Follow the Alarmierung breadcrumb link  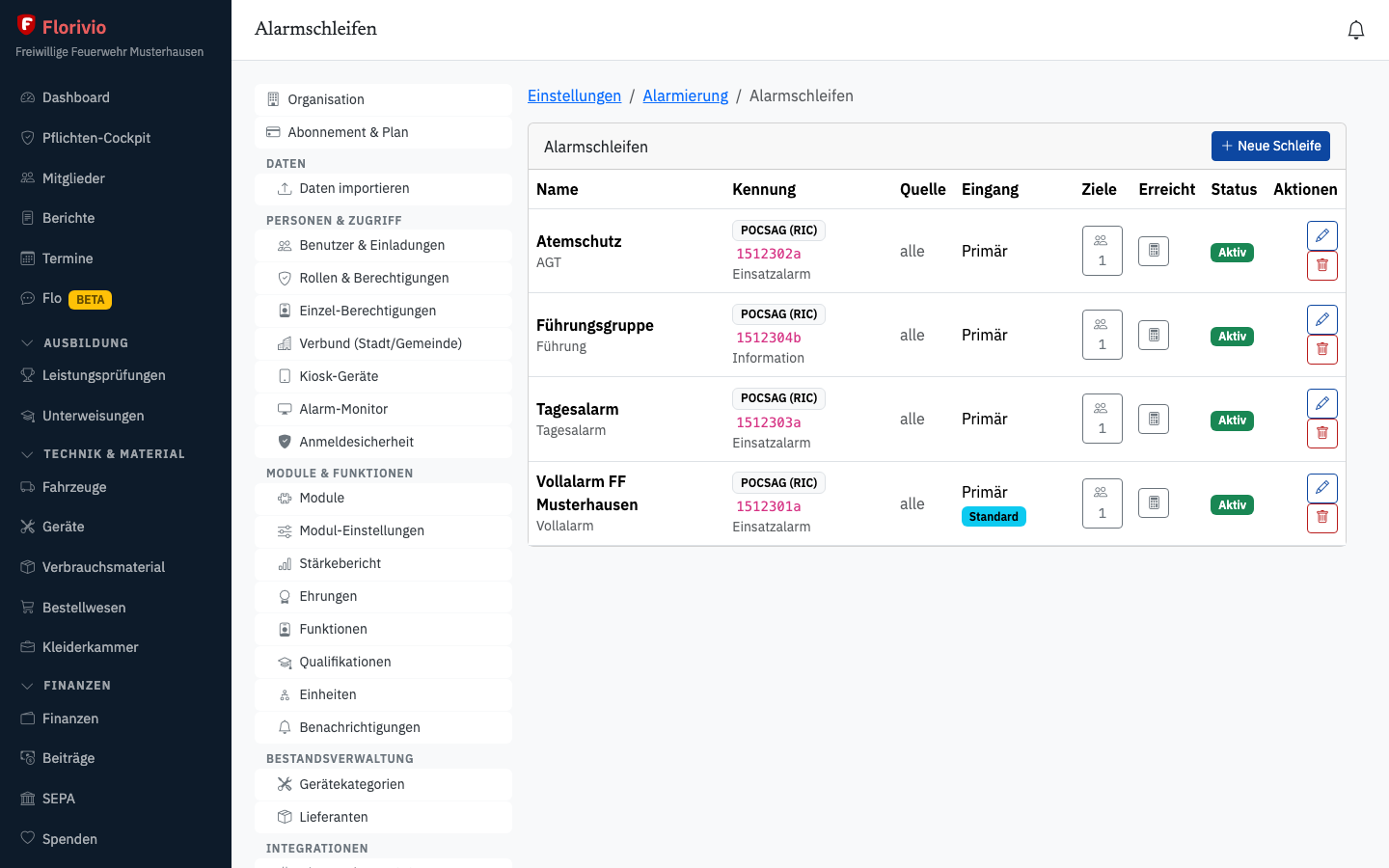[686, 95]
